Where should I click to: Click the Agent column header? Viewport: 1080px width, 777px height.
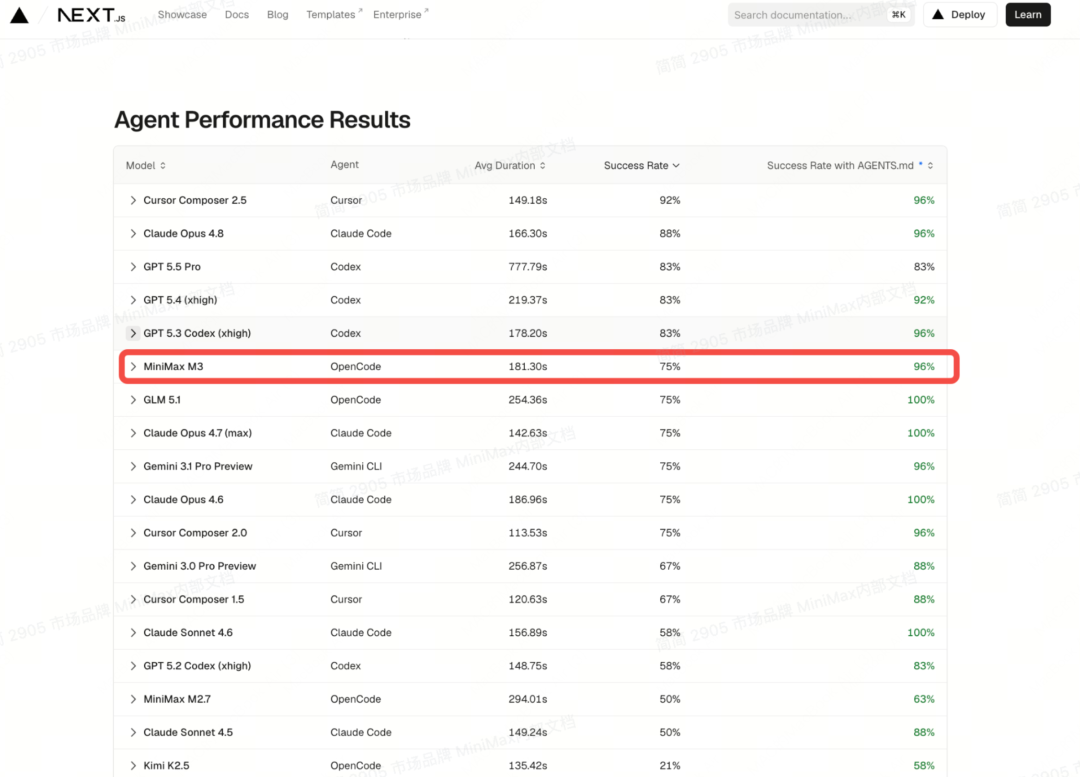coord(344,165)
